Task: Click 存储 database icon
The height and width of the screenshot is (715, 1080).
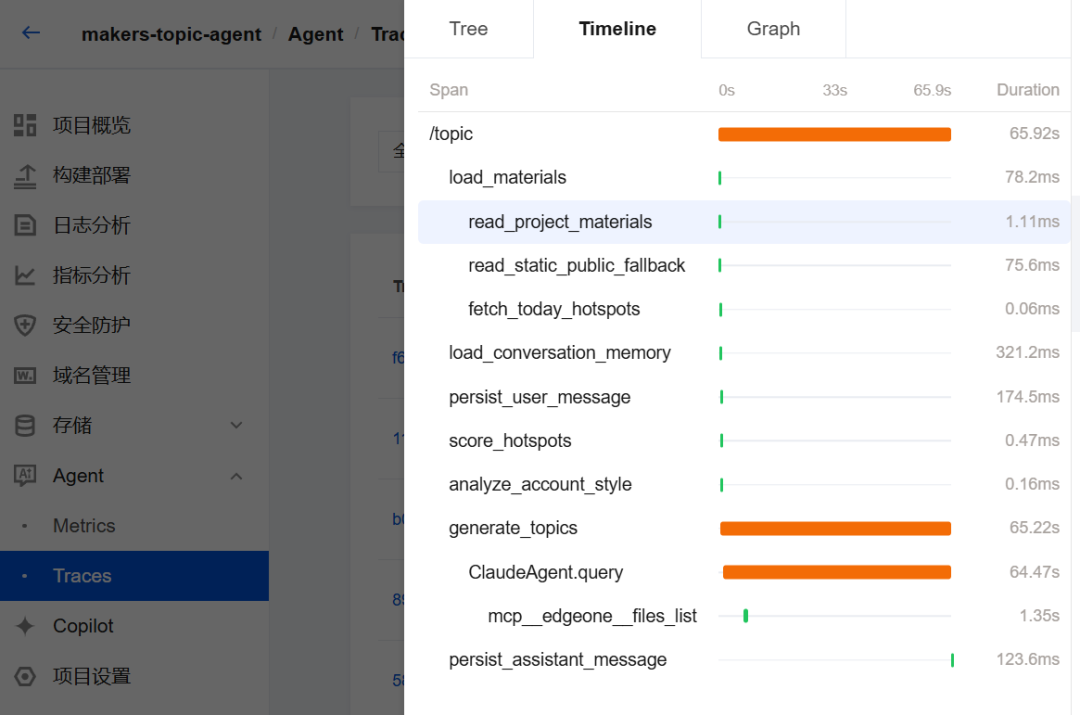Action: click(x=25, y=426)
